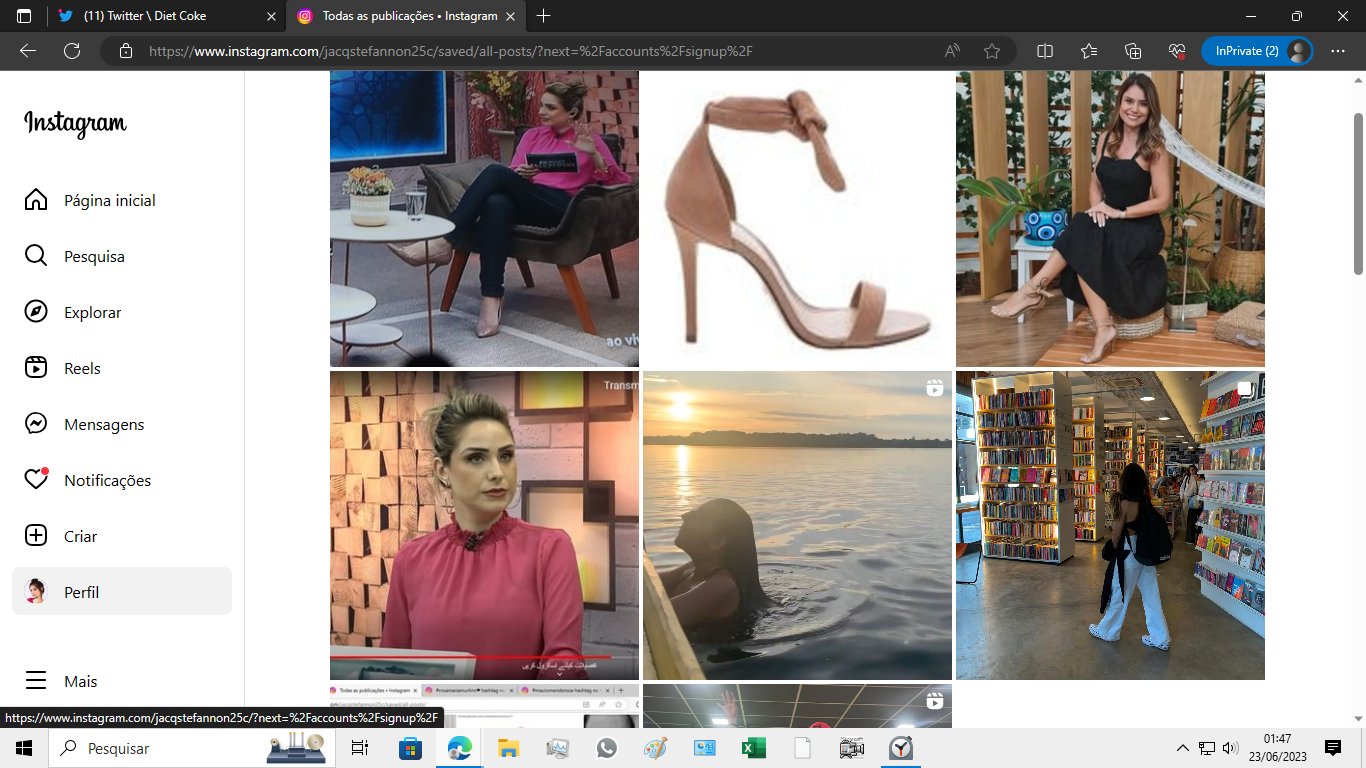Viewport: 1366px width, 768px height.
Task: Open Browser essentials heart icon
Action: tap(1177, 51)
